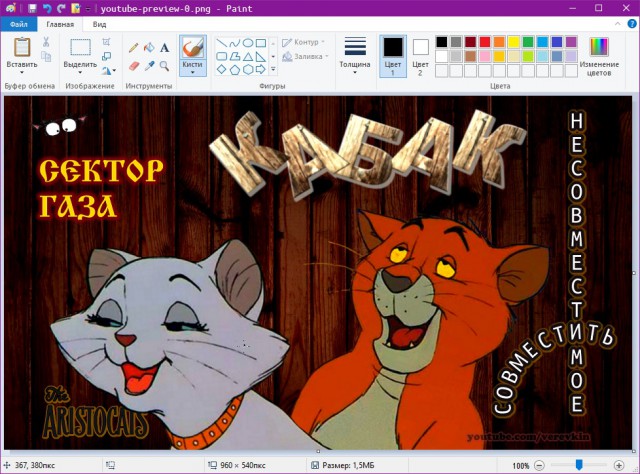Choose the Rounded rectangle shape
The width and height of the screenshot is (640, 474).
221,56
